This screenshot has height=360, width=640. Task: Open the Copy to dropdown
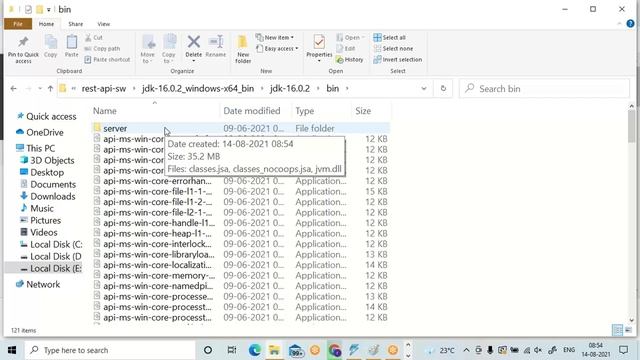coord(169,49)
